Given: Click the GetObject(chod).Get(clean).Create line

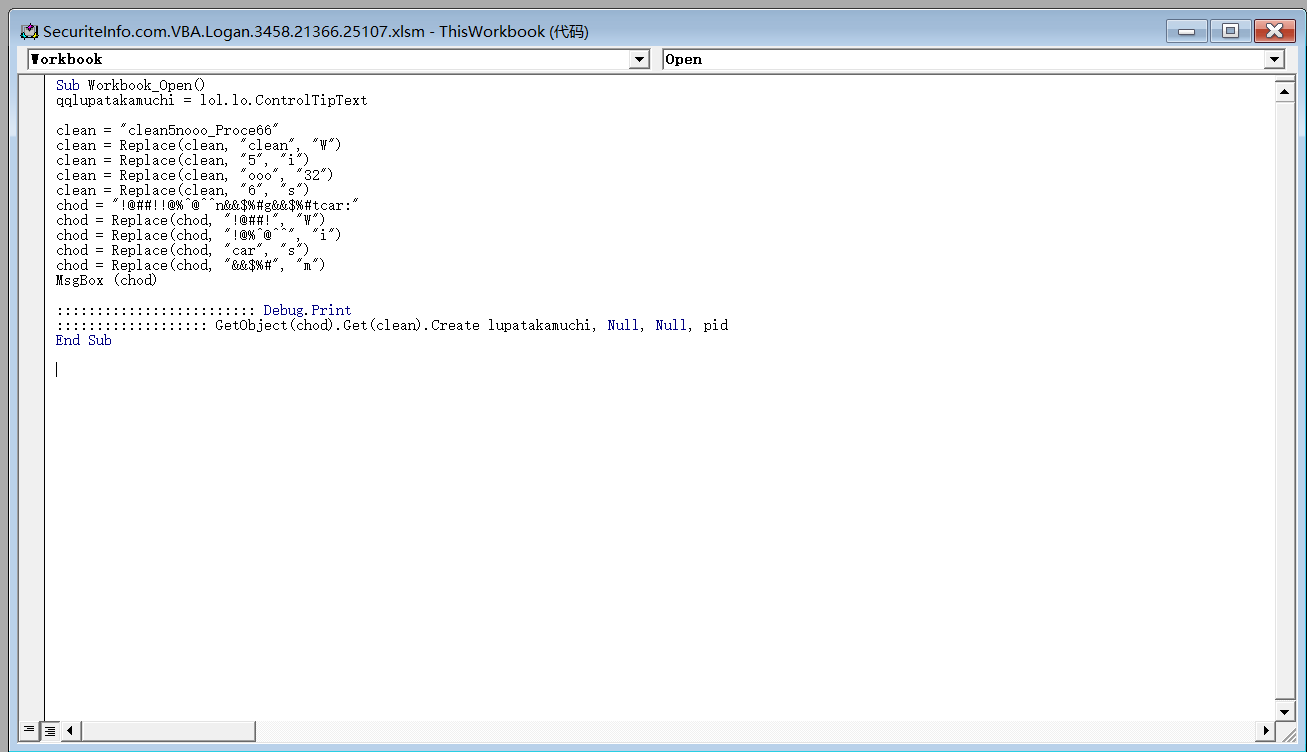Looking at the screenshot, I should click(x=392, y=325).
